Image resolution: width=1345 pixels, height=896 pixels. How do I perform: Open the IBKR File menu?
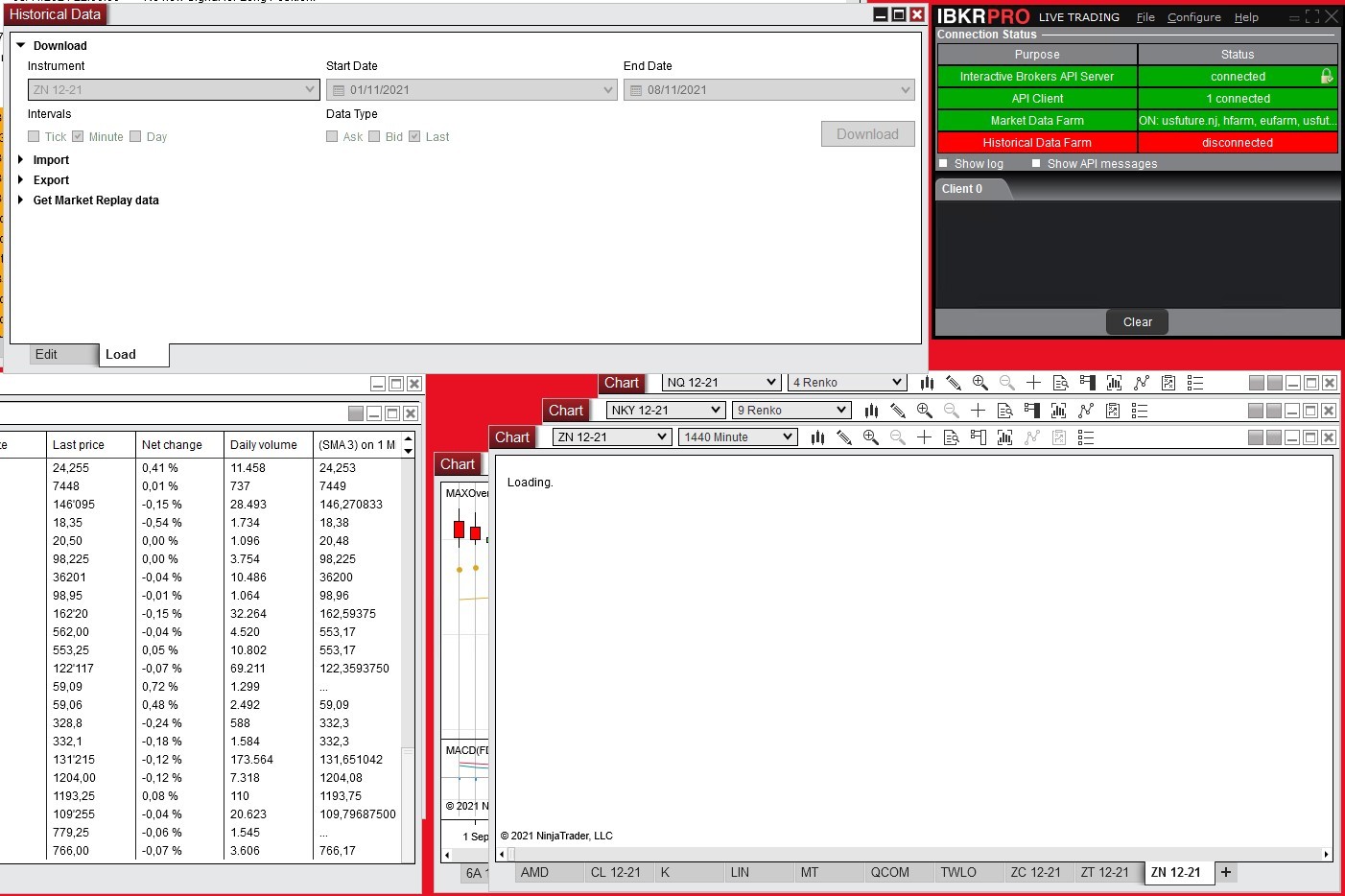pyautogui.click(x=1145, y=17)
